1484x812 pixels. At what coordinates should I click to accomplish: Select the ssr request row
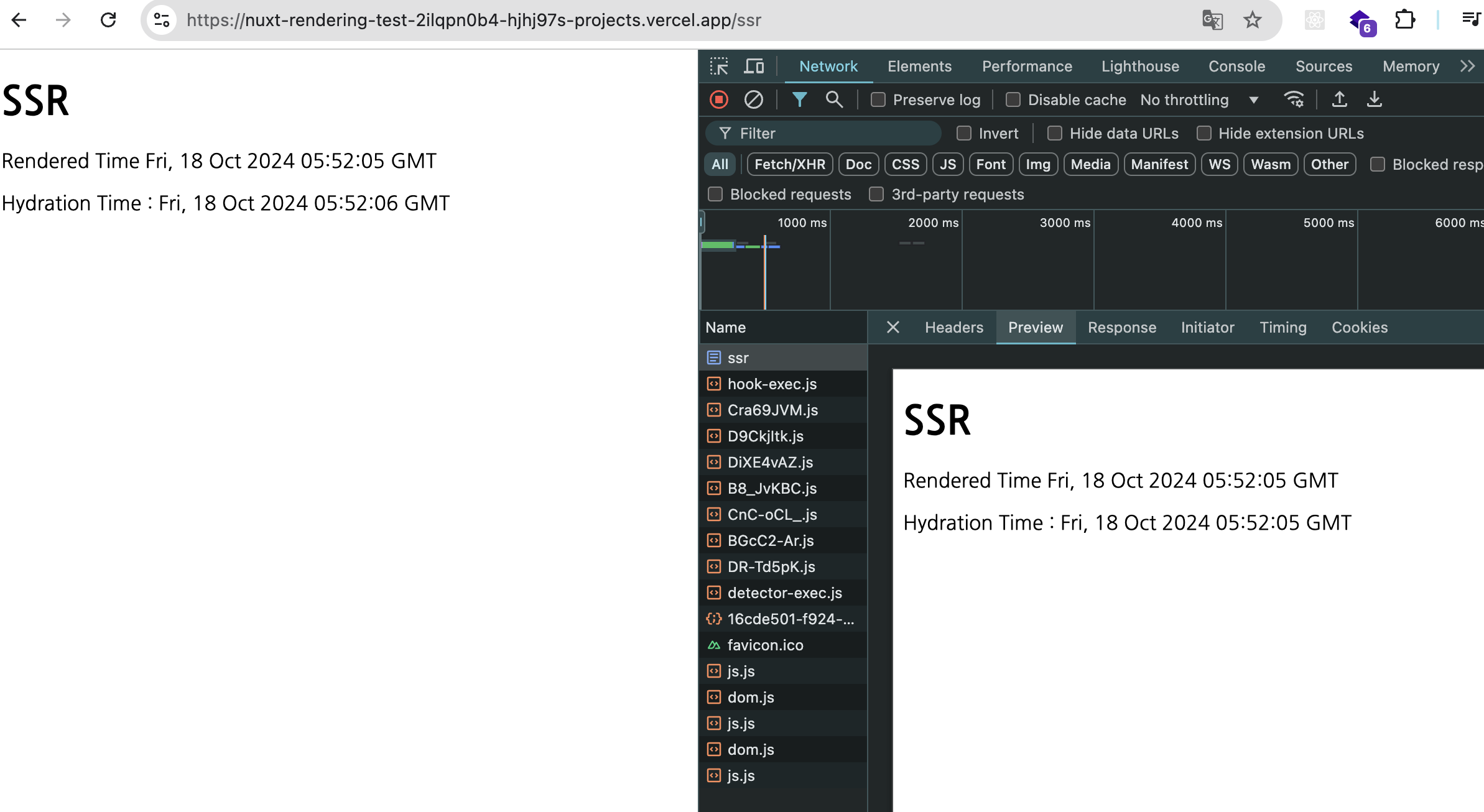coord(784,358)
